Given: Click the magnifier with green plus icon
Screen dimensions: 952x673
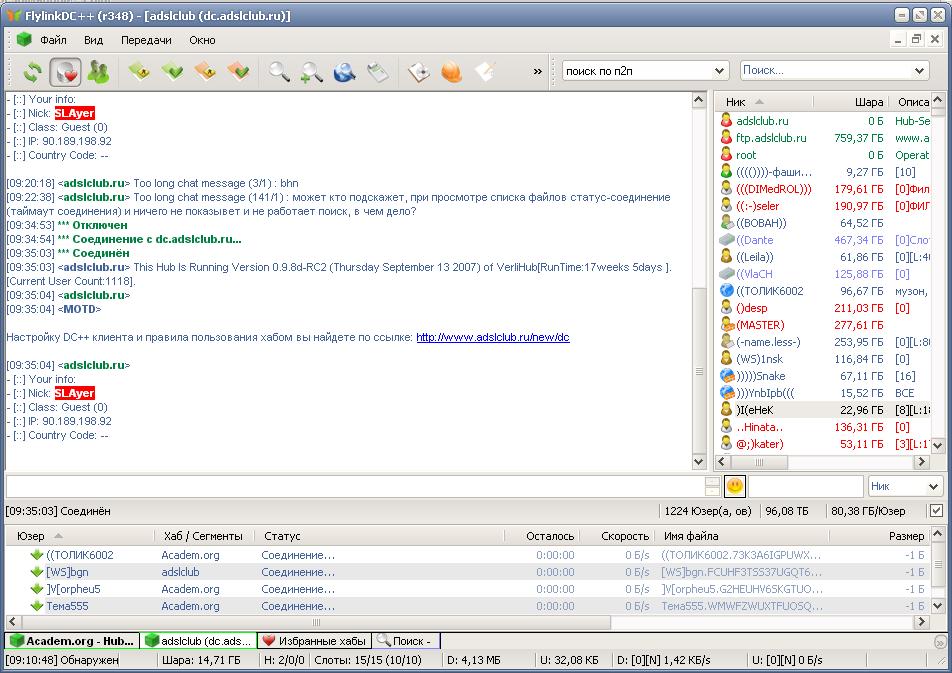Looking at the screenshot, I should pos(312,71).
